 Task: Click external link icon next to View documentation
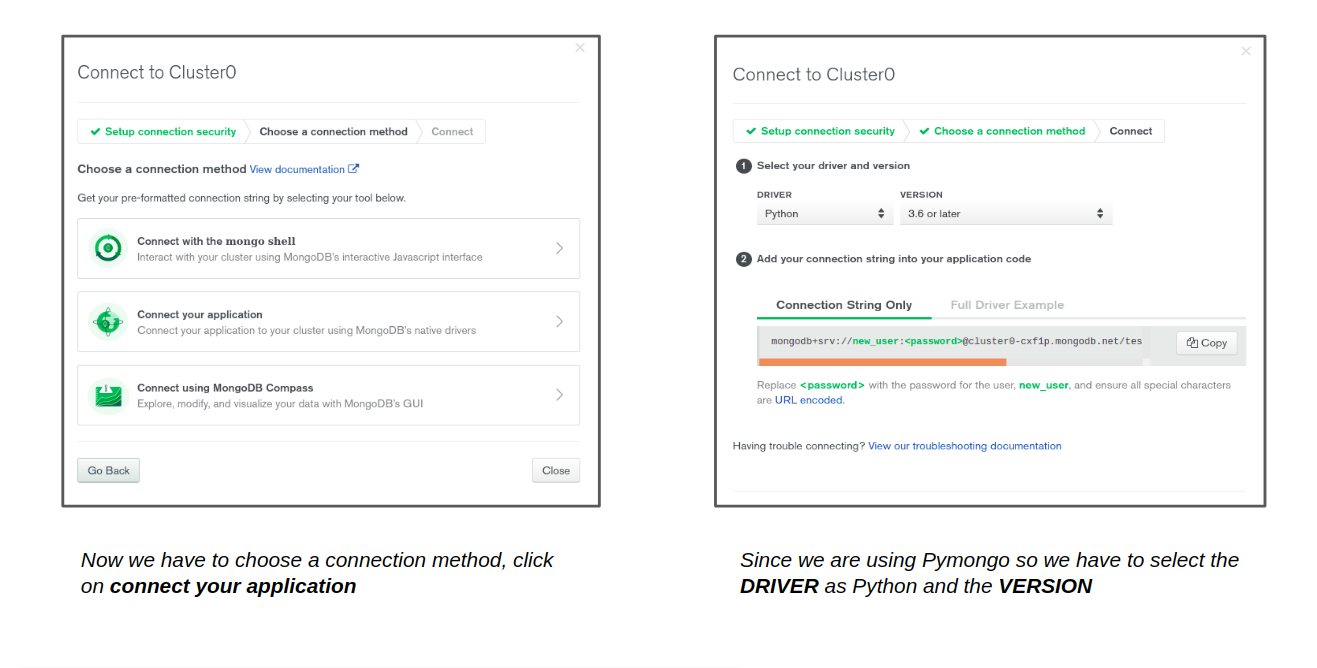353,169
